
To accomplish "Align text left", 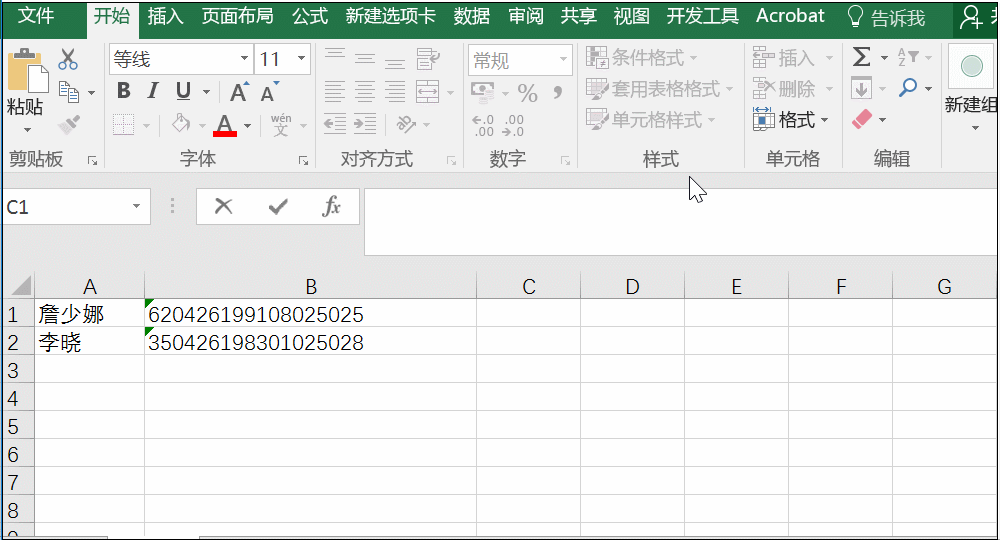I will point(335,91).
